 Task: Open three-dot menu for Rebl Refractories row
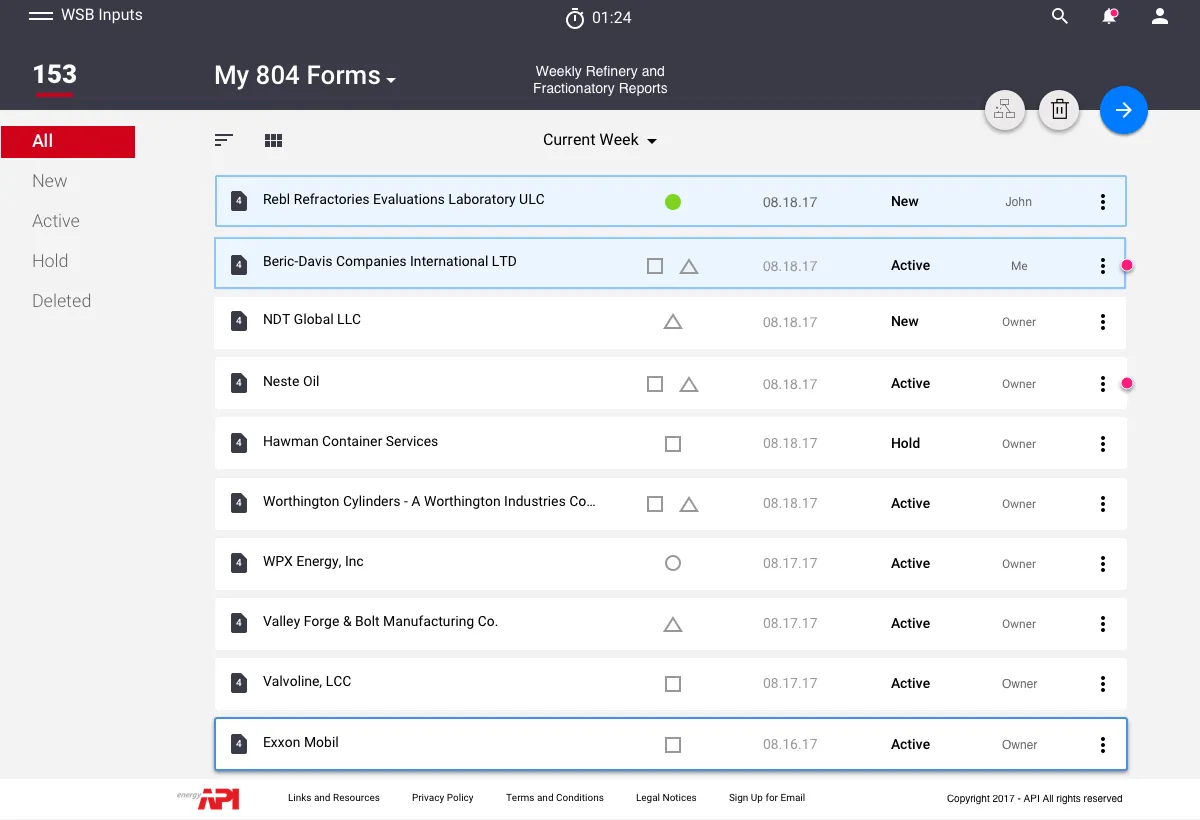[x=1103, y=202]
